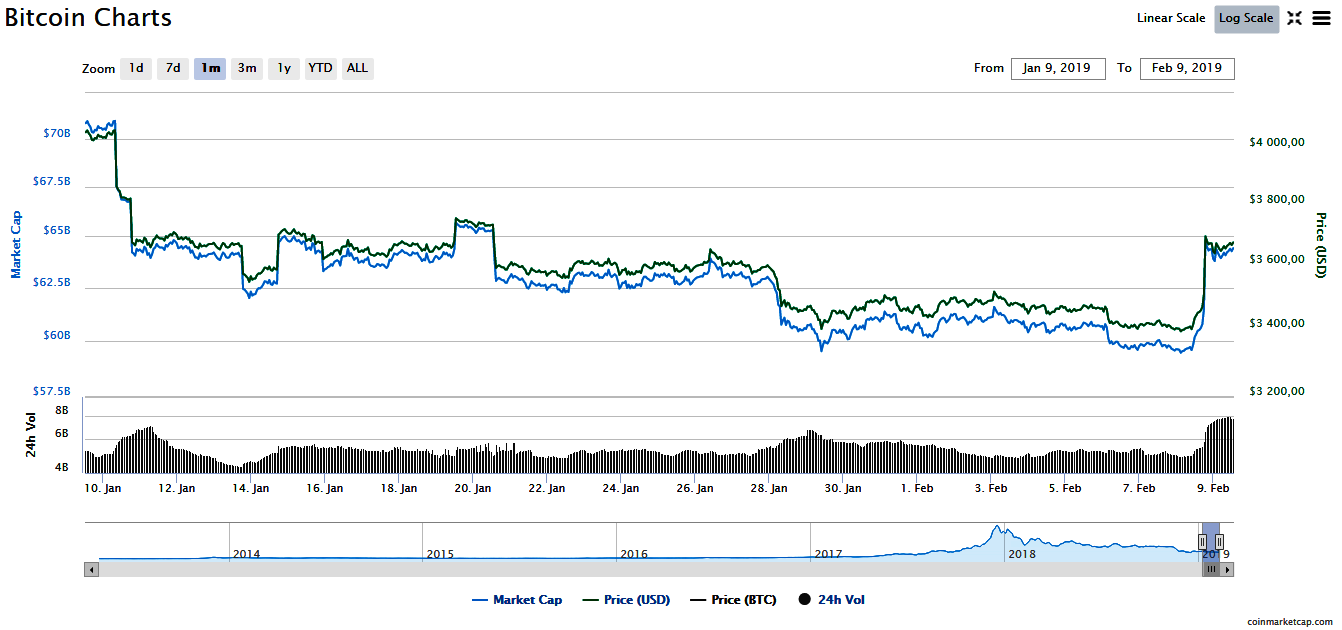
Task: Click the navigator scrollbar left arrow
Action: (x=91, y=569)
